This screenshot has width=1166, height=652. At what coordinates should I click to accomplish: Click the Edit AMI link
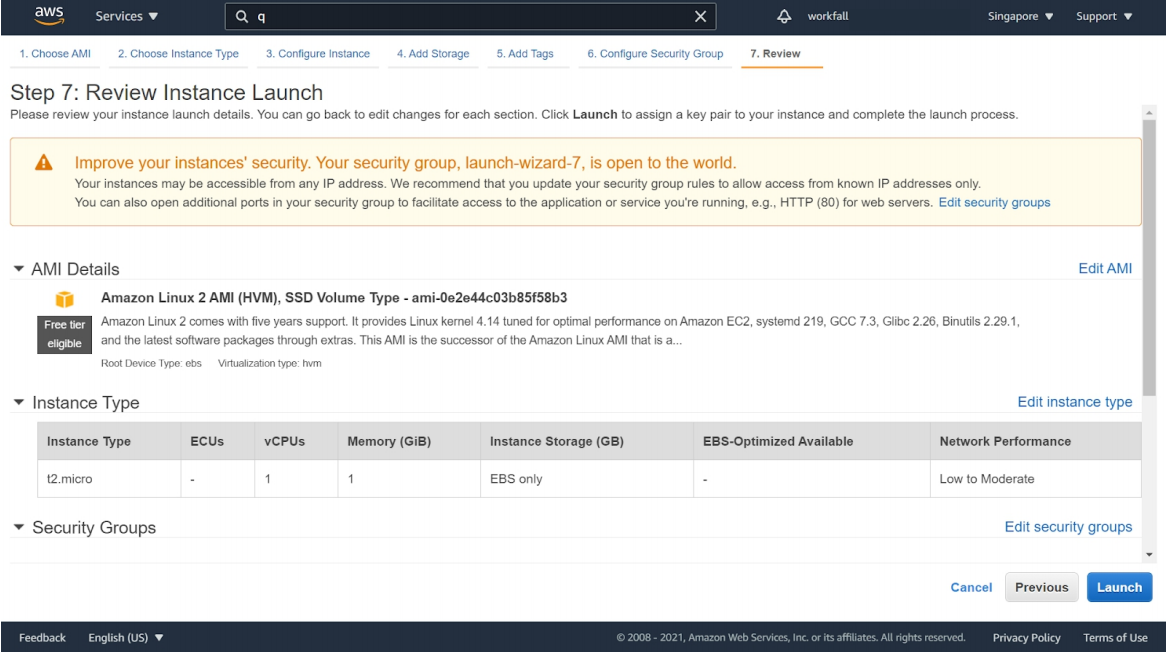coord(1105,269)
